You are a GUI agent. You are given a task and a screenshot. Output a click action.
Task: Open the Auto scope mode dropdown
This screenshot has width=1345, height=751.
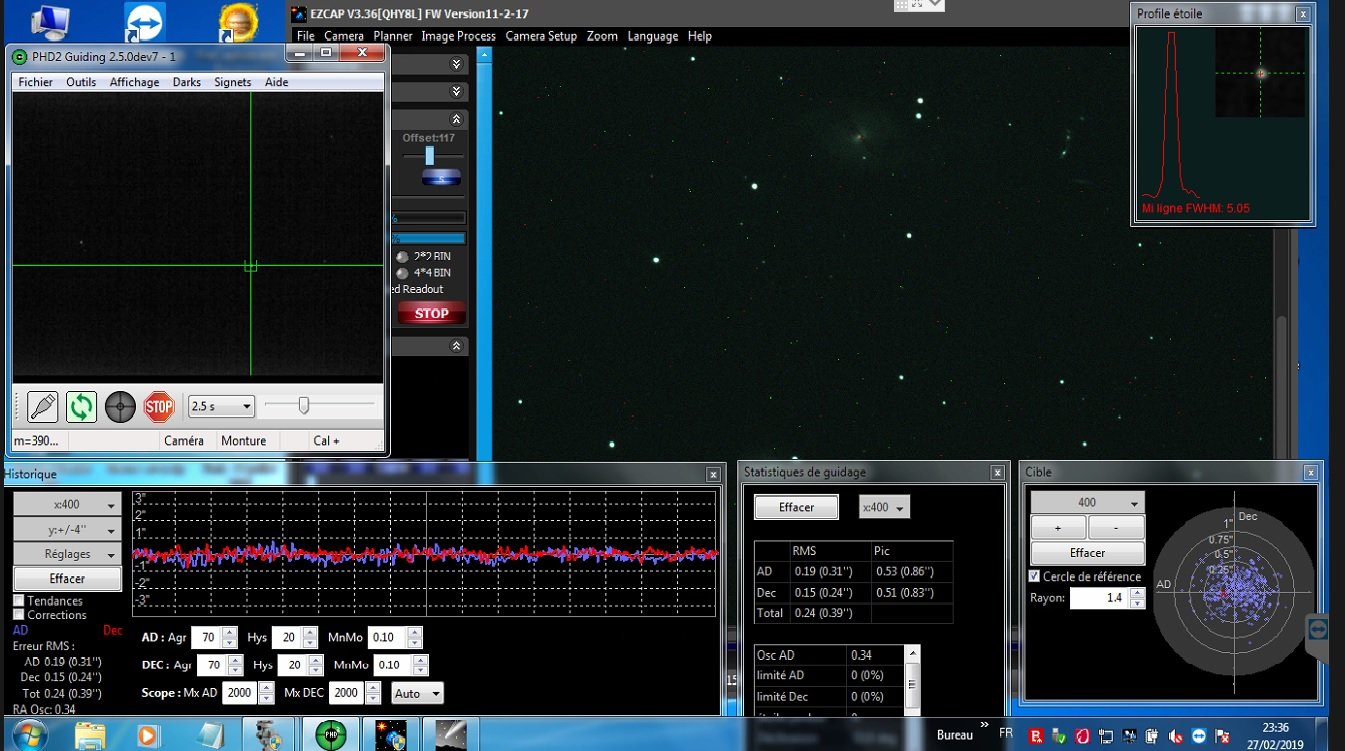[416, 693]
